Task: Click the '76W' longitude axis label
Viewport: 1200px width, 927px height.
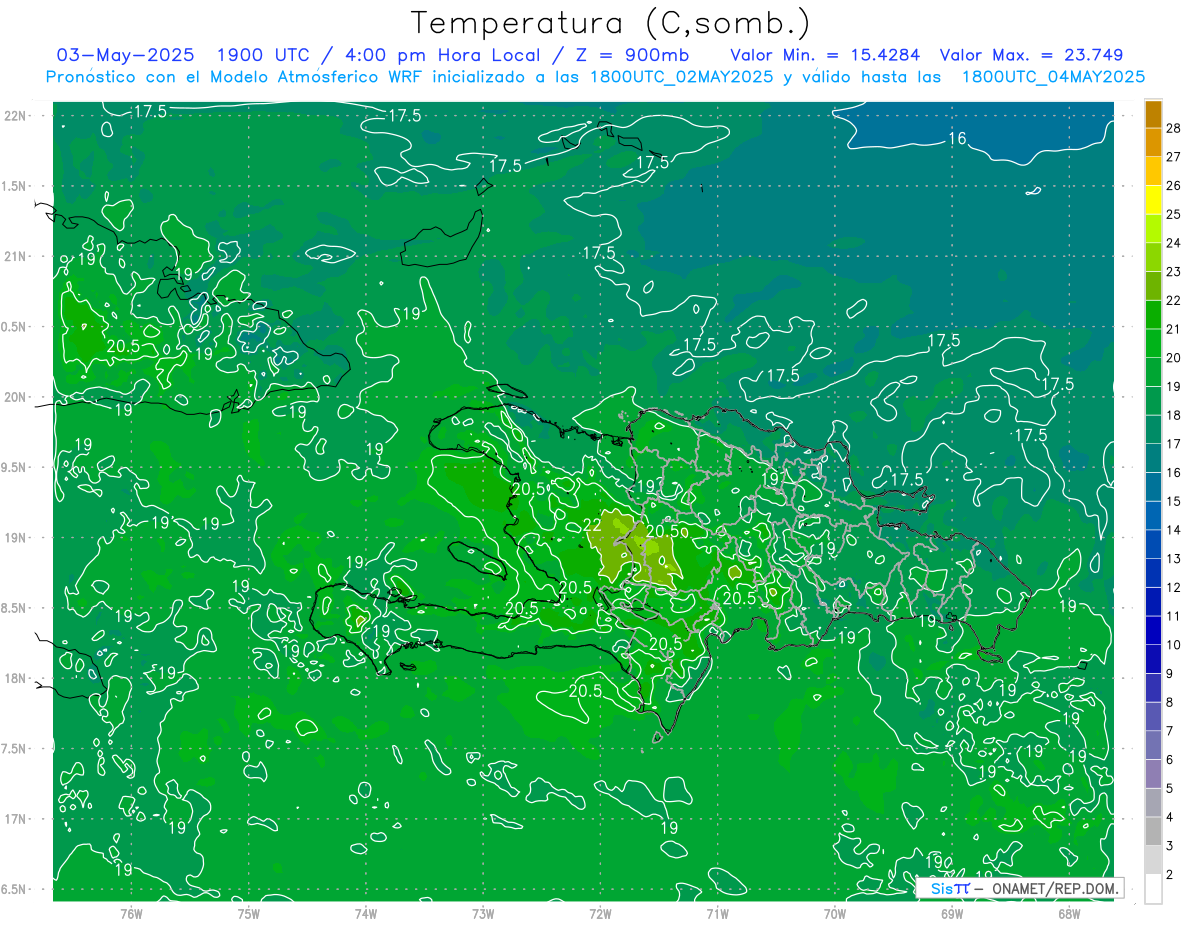Action: (x=131, y=913)
